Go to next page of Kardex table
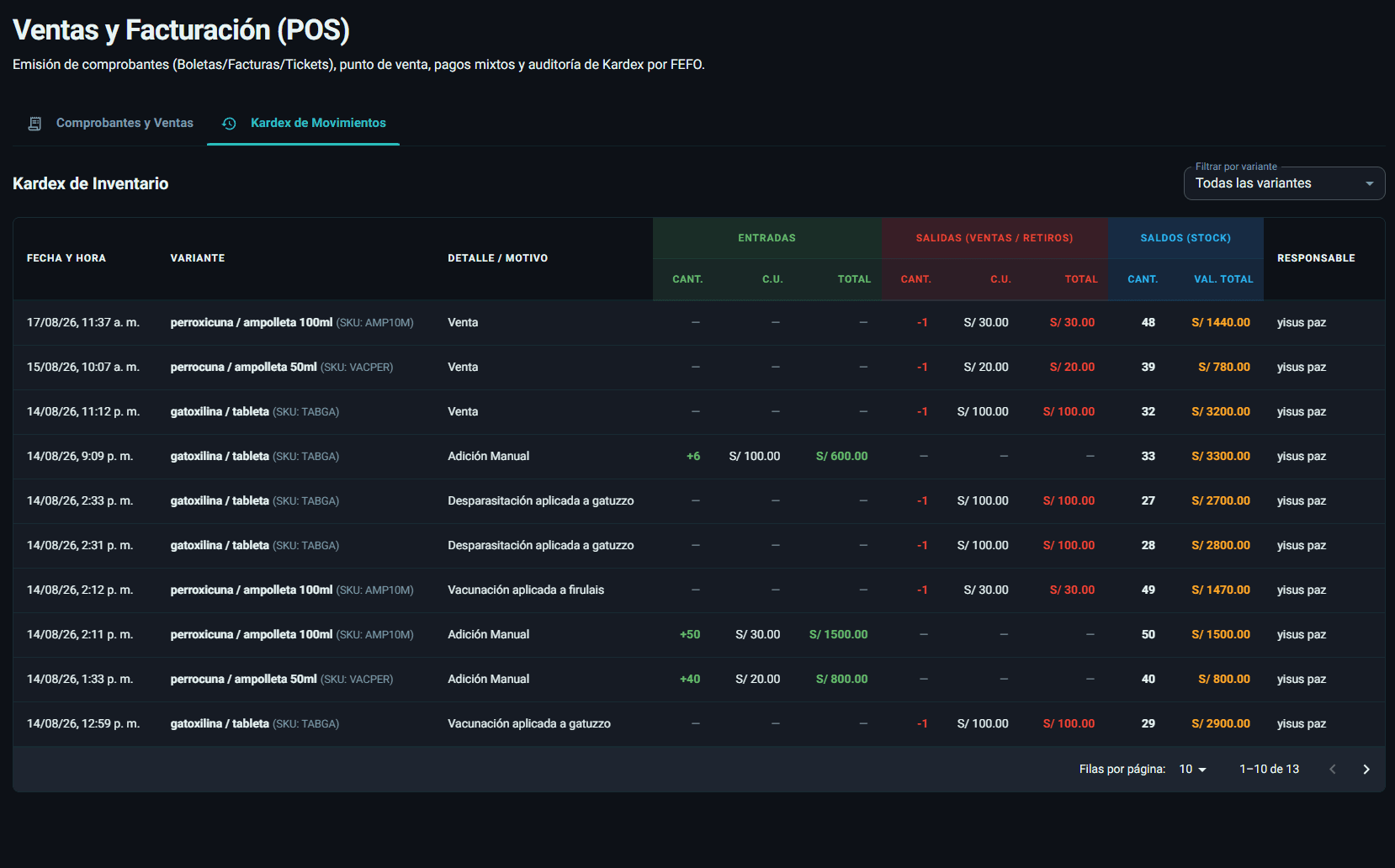Viewport: 1395px width, 868px height. [1366, 770]
